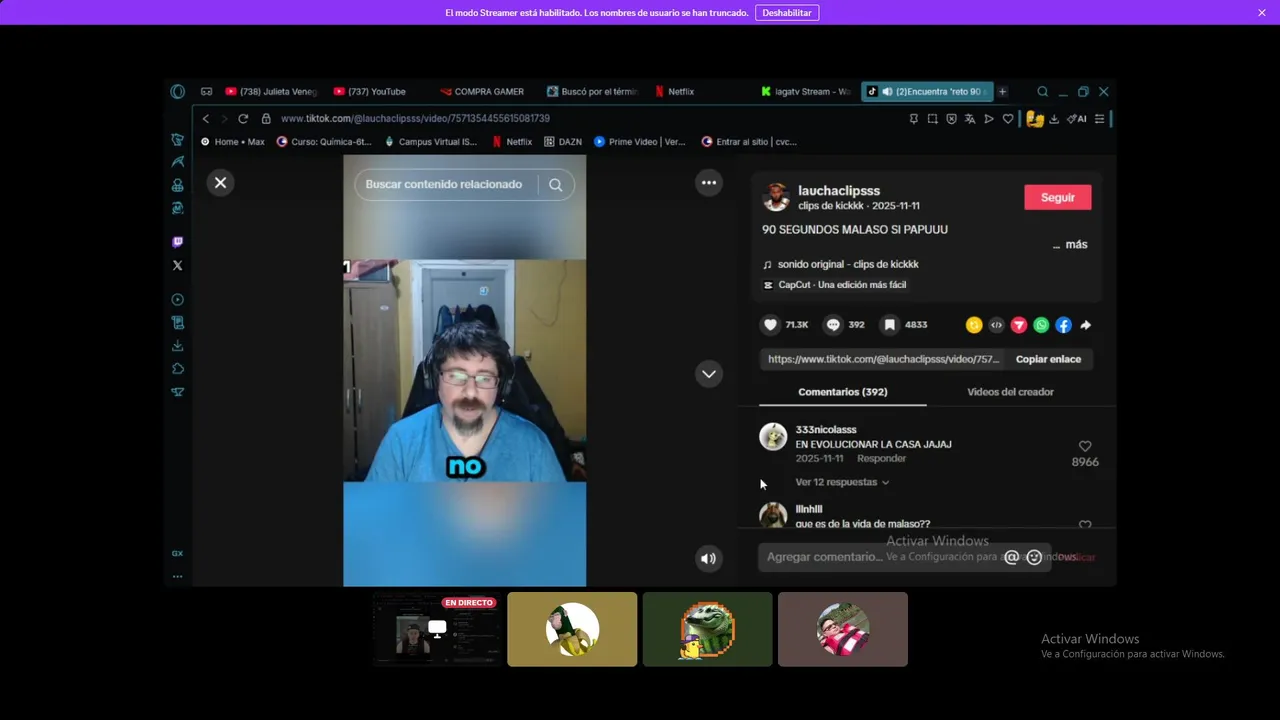
Task: Disable Streamer mode with the Deshabilitar button
Action: (x=787, y=13)
